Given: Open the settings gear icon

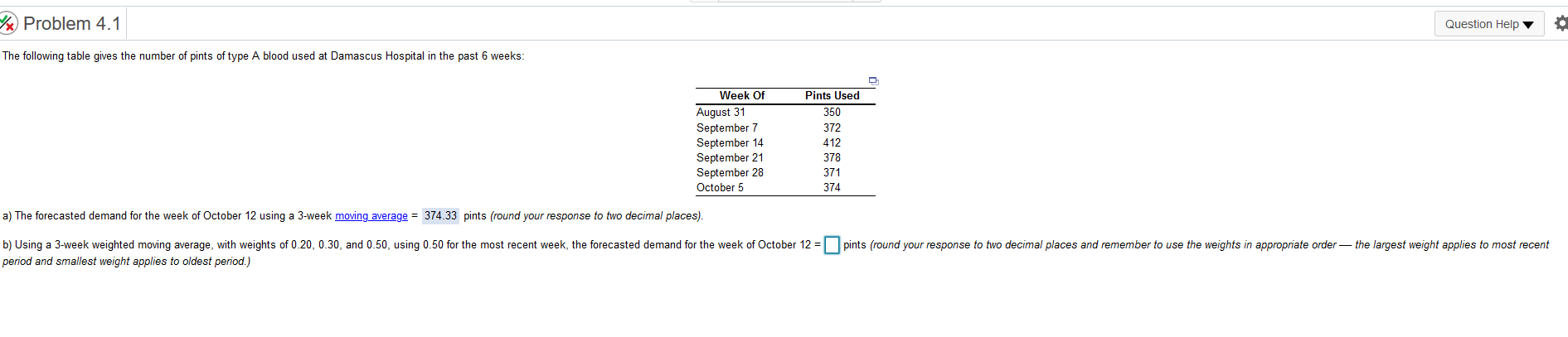Looking at the screenshot, I should click(1561, 23).
